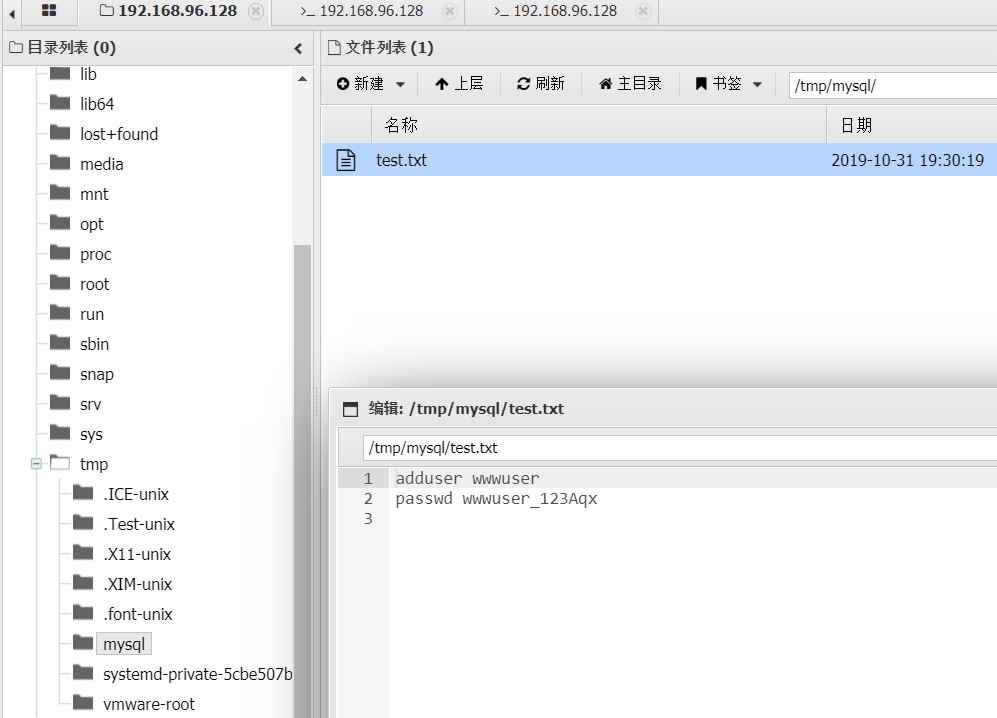Select the srv folder
The height and width of the screenshot is (718, 997).
(90, 404)
